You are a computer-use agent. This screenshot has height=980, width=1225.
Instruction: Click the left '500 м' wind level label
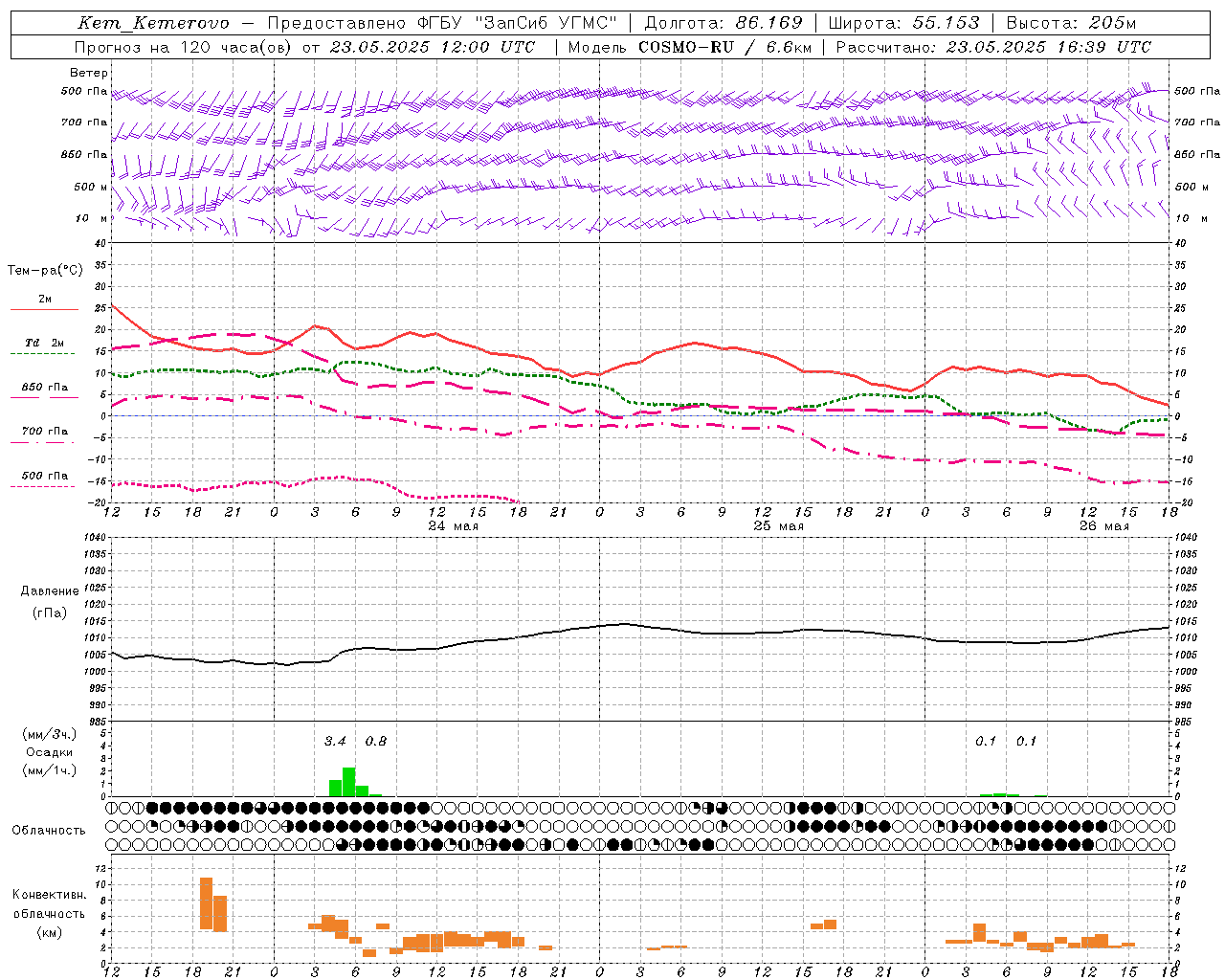click(91, 187)
